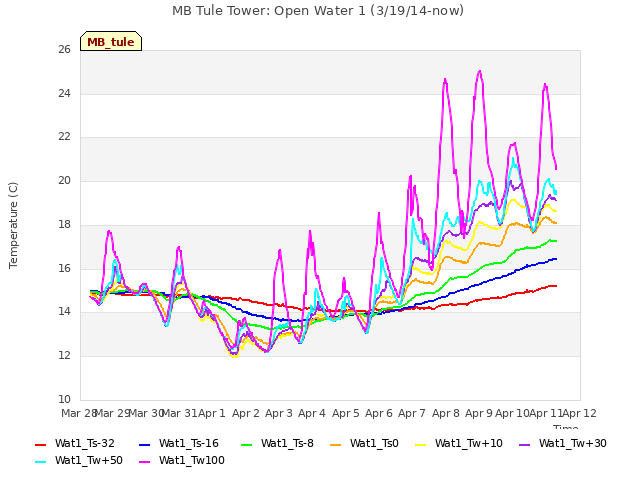
Task: Toggle the Wat1_Tw+50 legend entry
Action: click(x=79, y=461)
